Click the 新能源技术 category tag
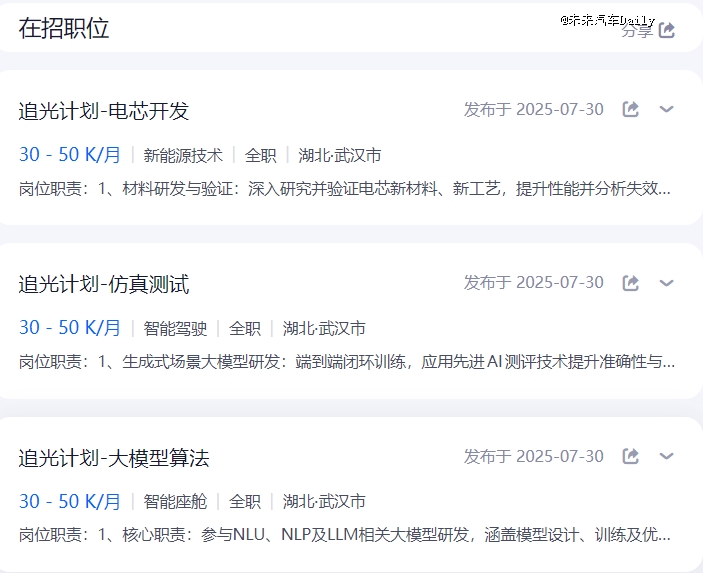This screenshot has height=573, width=703. [x=183, y=156]
